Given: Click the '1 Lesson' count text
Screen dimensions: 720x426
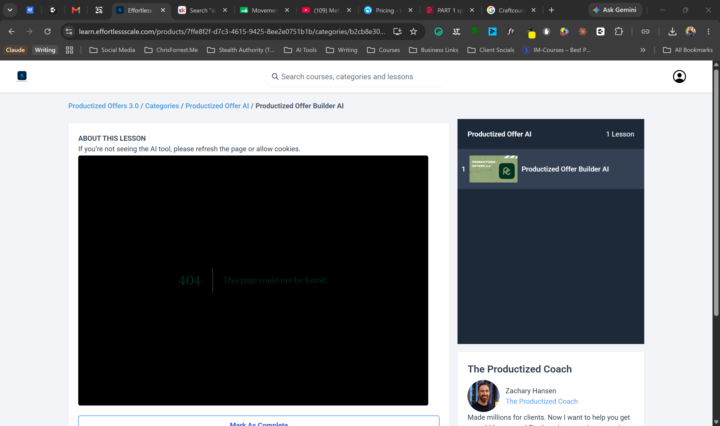Looking at the screenshot, I should pos(620,134).
